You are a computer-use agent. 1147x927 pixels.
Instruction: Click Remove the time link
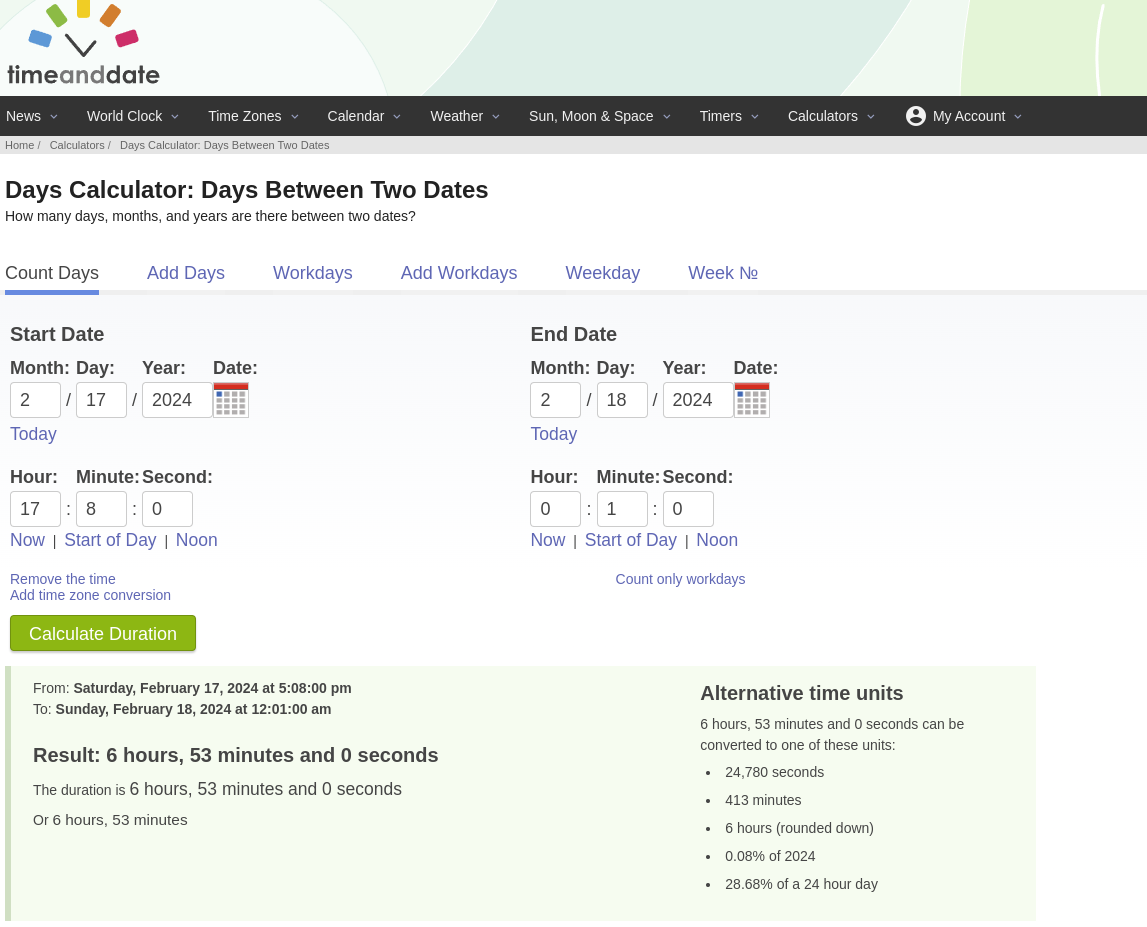(63, 579)
